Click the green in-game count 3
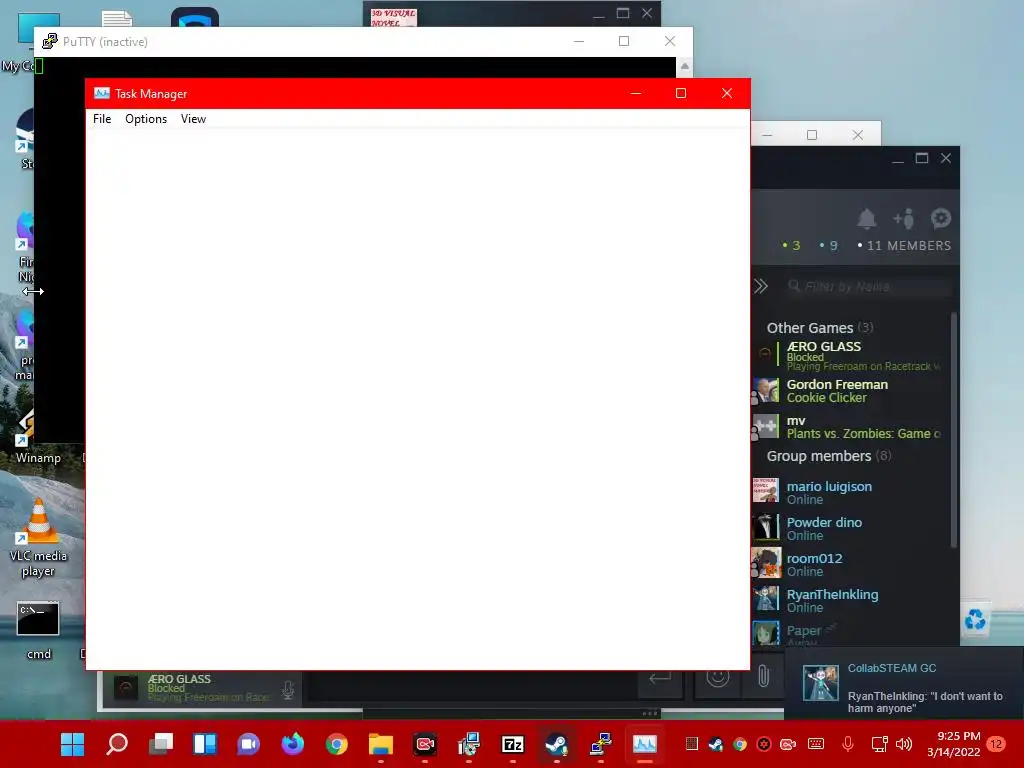The width and height of the screenshot is (1024, 768). click(792, 246)
